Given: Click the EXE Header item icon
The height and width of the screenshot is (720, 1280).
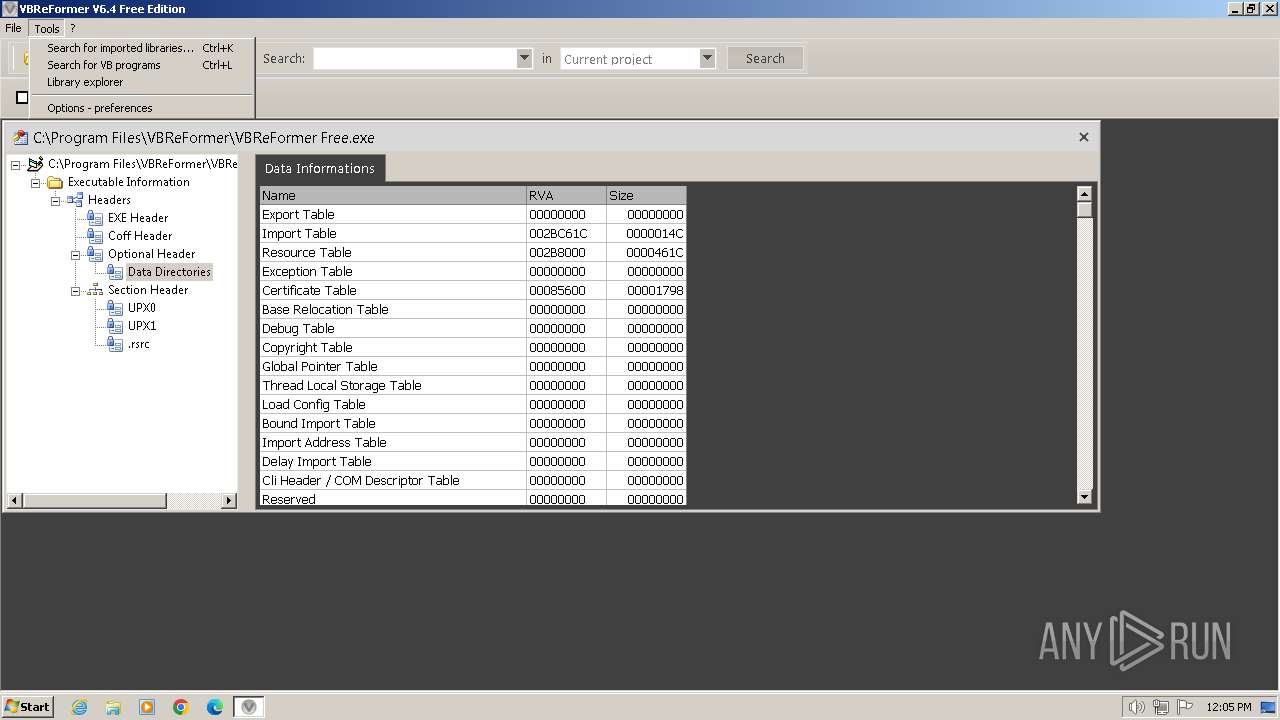Looking at the screenshot, I should pyautogui.click(x=95, y=218).
